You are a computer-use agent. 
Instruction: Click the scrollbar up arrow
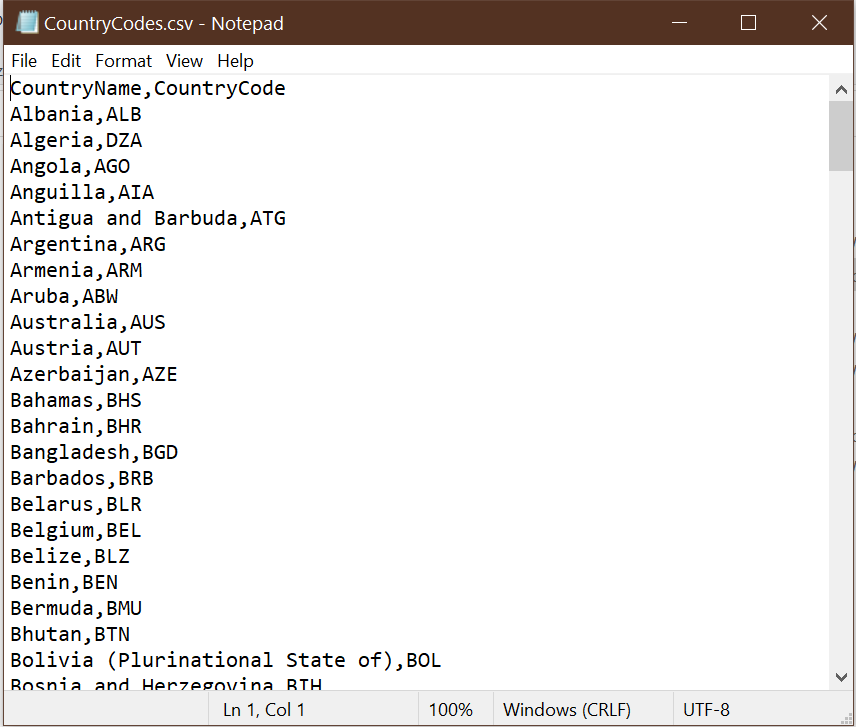point(842,88)
